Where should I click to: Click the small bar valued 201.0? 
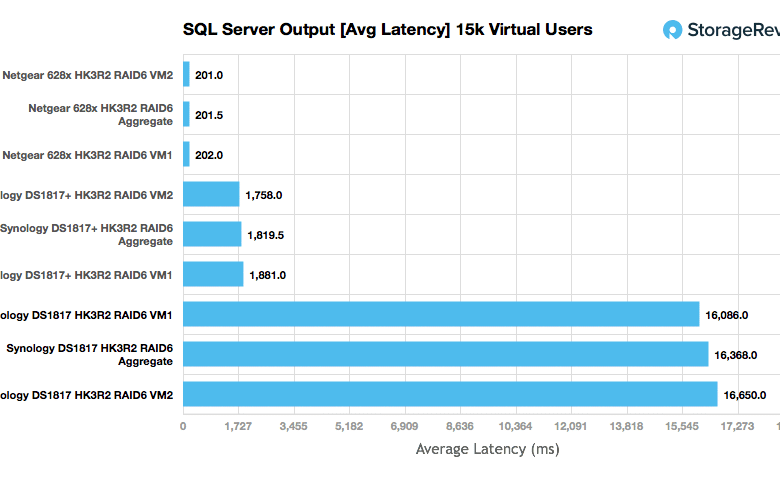[x=186, y=74]
